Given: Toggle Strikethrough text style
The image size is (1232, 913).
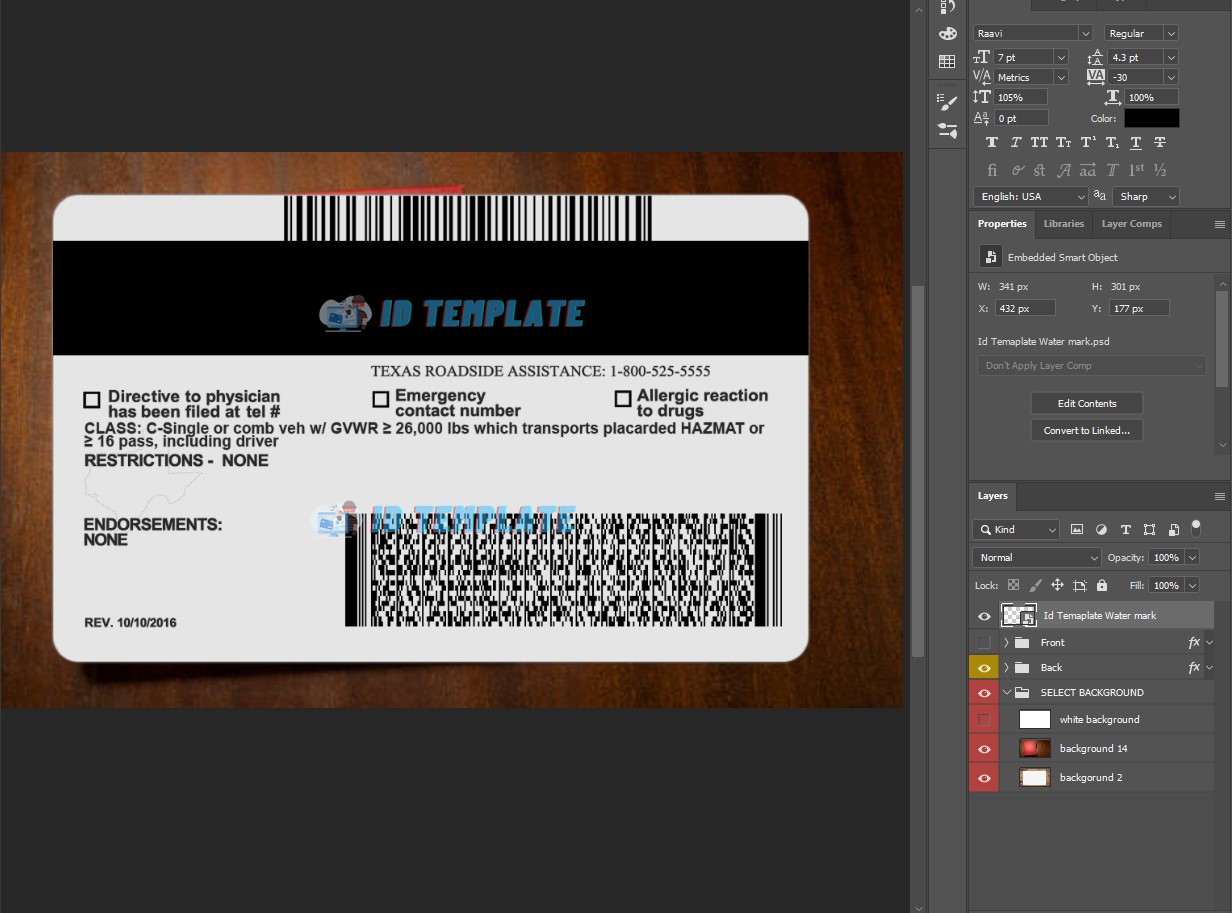Looking at the screenshot, I should [1161, 144].
